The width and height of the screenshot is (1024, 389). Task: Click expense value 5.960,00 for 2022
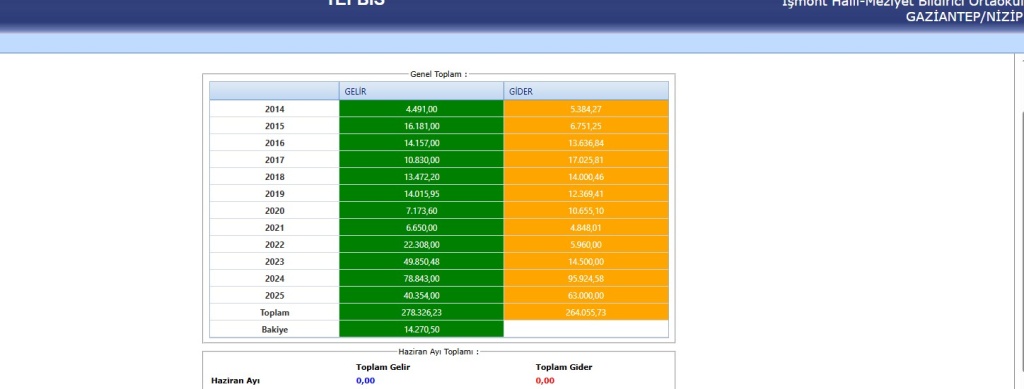tap(586, 245)
